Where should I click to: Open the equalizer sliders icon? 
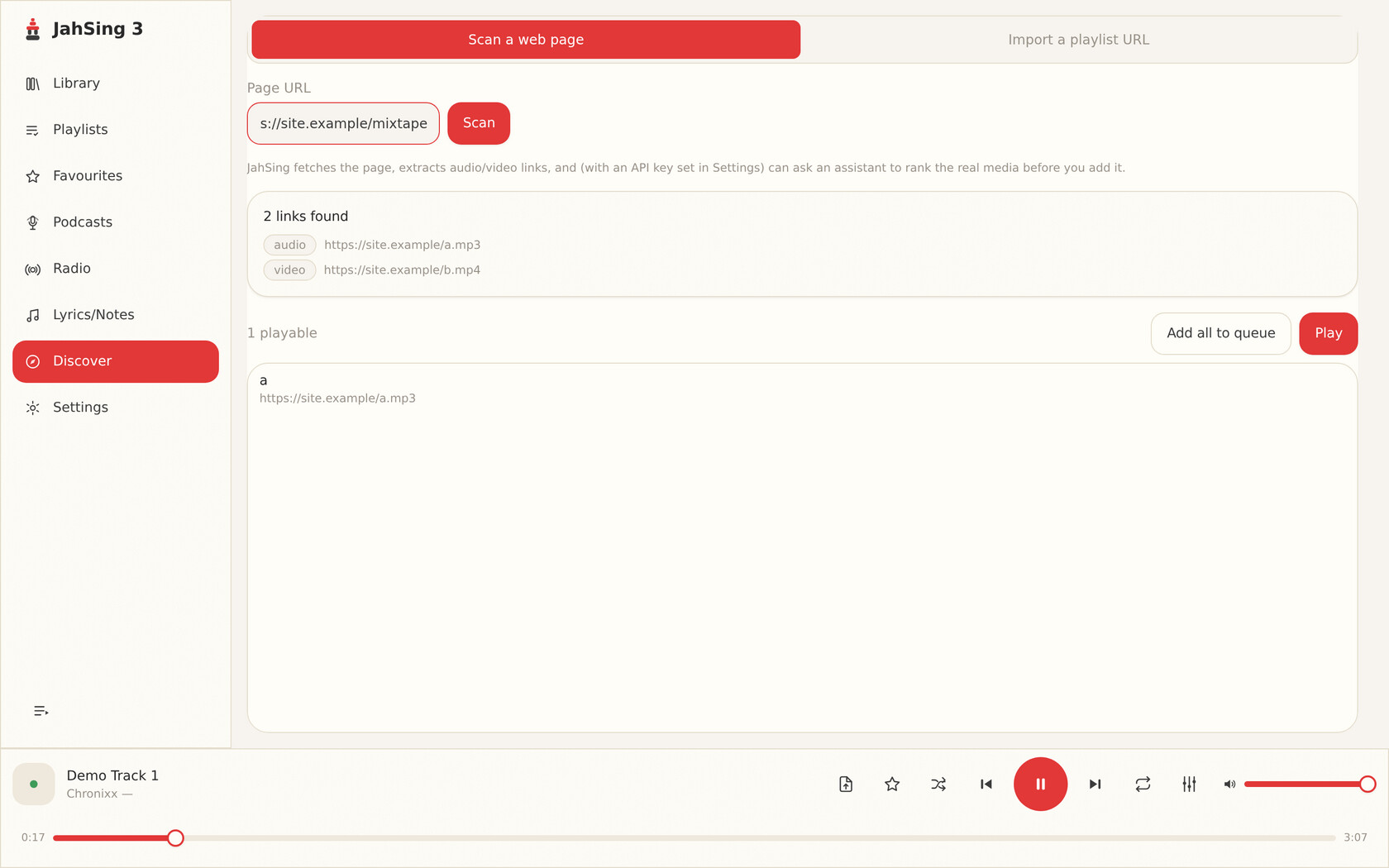[1189, 785]
